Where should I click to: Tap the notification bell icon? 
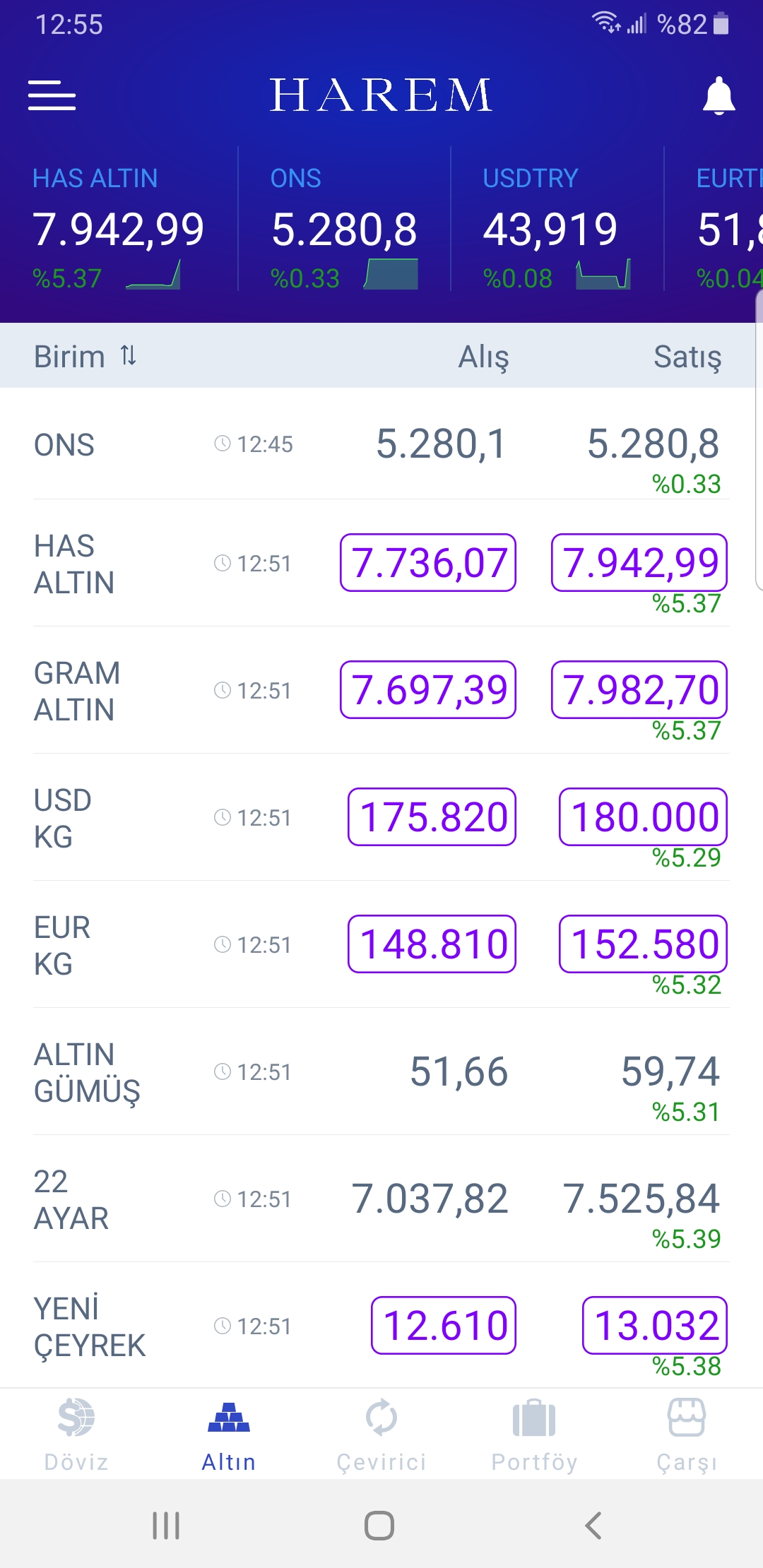pyautogui.click(x=718, y=95)
